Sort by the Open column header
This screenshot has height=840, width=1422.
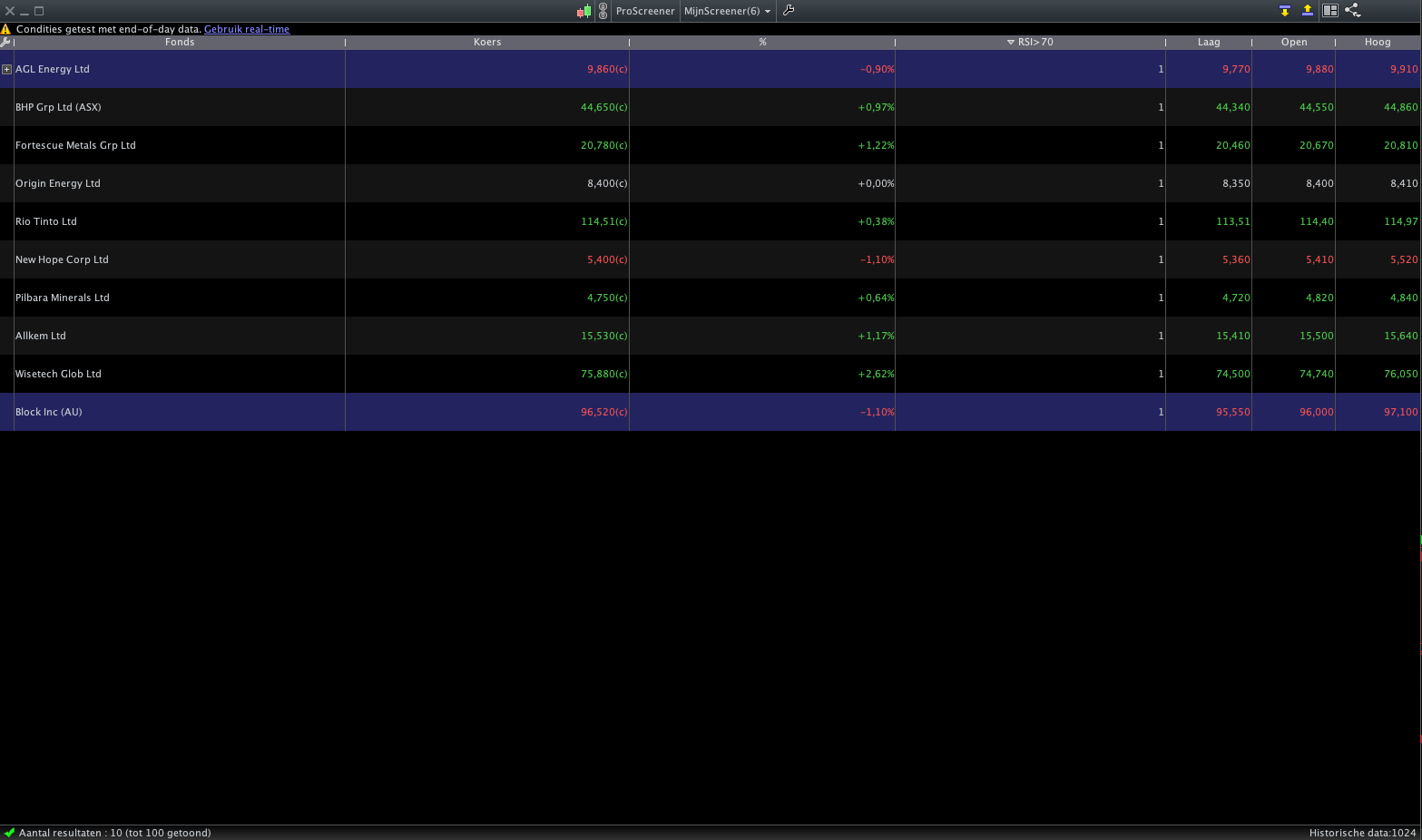(1294, 42)
